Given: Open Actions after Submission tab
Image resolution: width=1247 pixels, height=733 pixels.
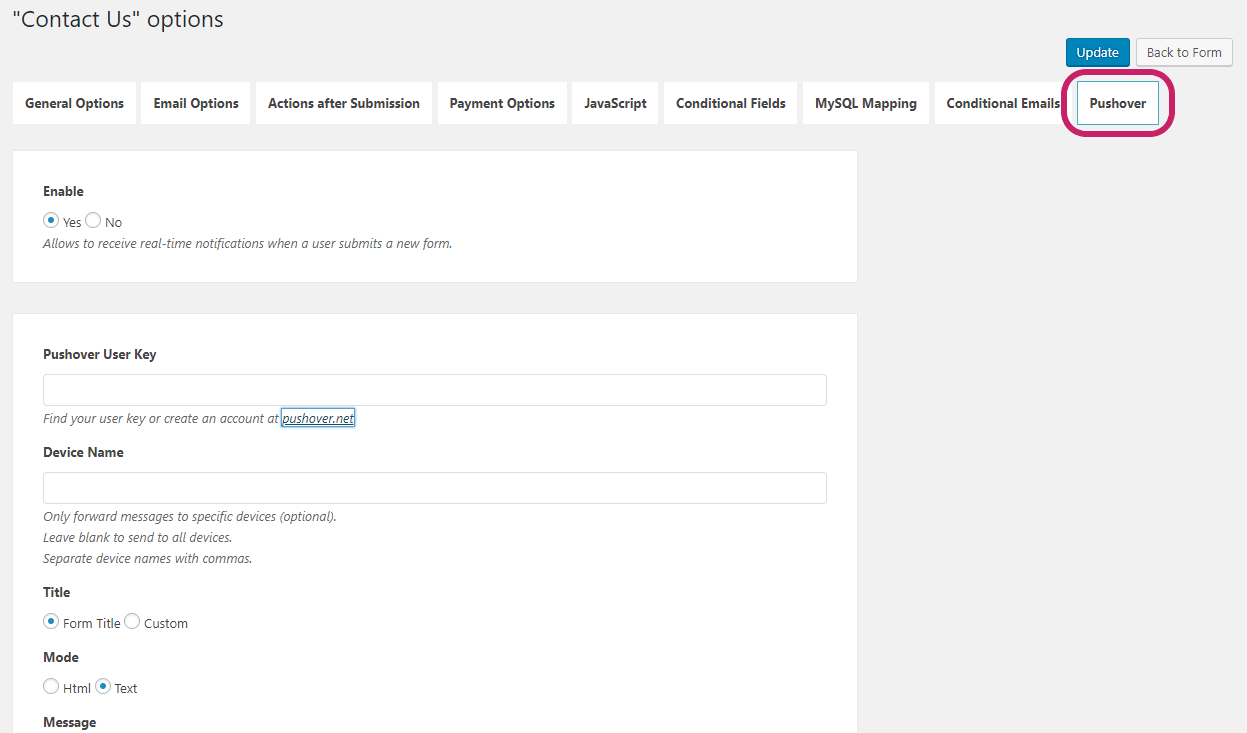Looking at the screenshot, I should [344, 103].
